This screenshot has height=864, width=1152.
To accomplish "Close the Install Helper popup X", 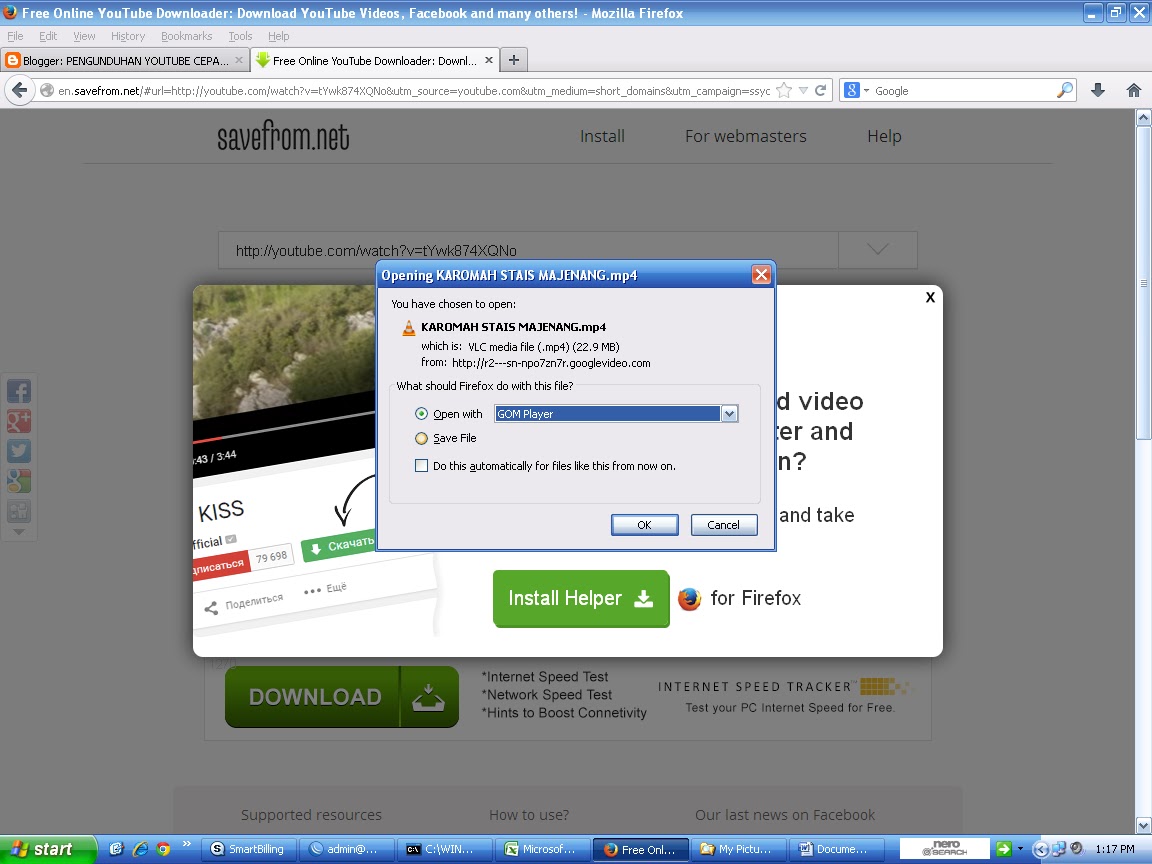I will [930, 298].
